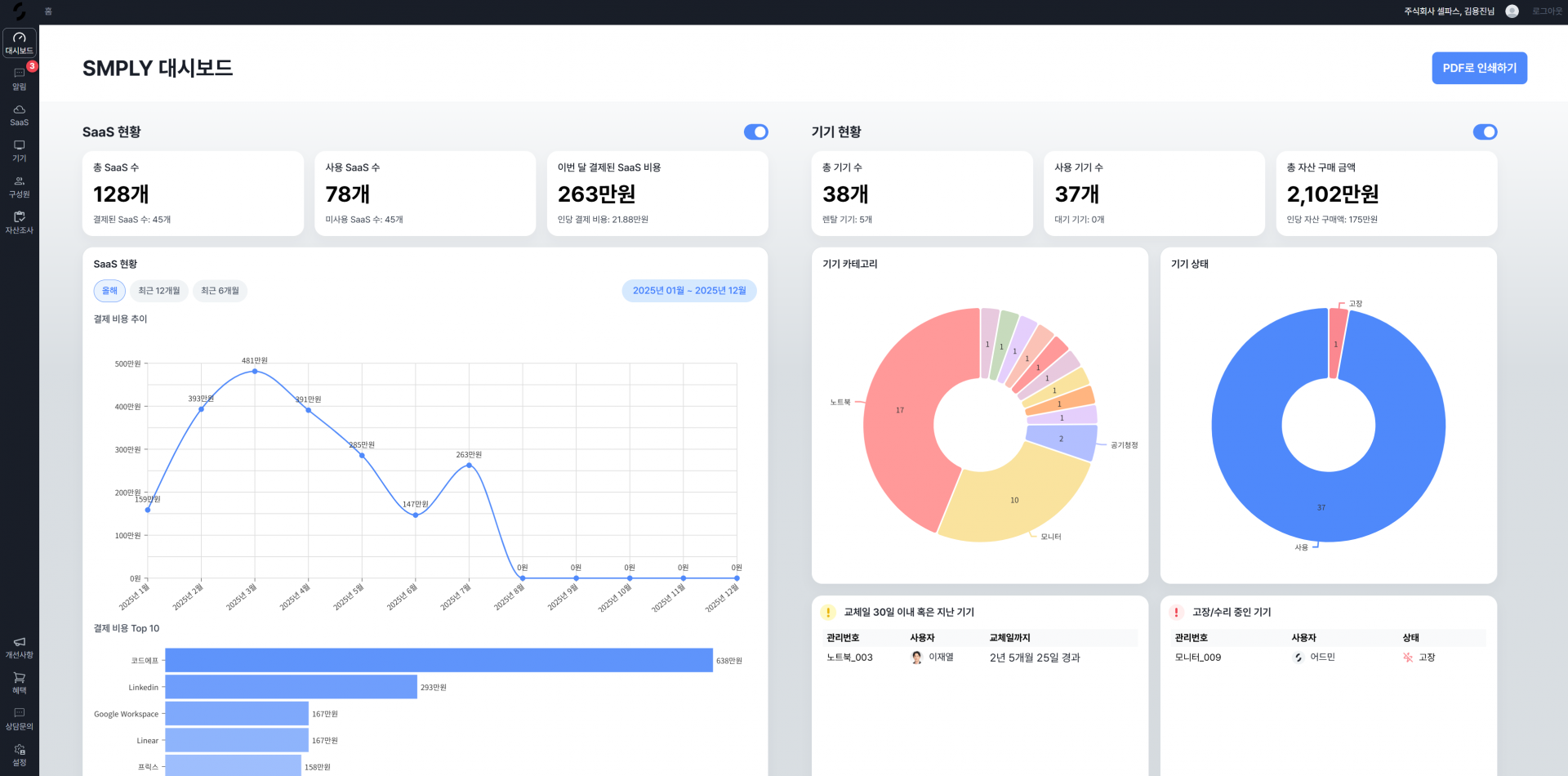This screenshot has width=1568, height=776.
Task: Click the 263만원 data point in July
Action: pyautogui.click(x=469, y=465)
